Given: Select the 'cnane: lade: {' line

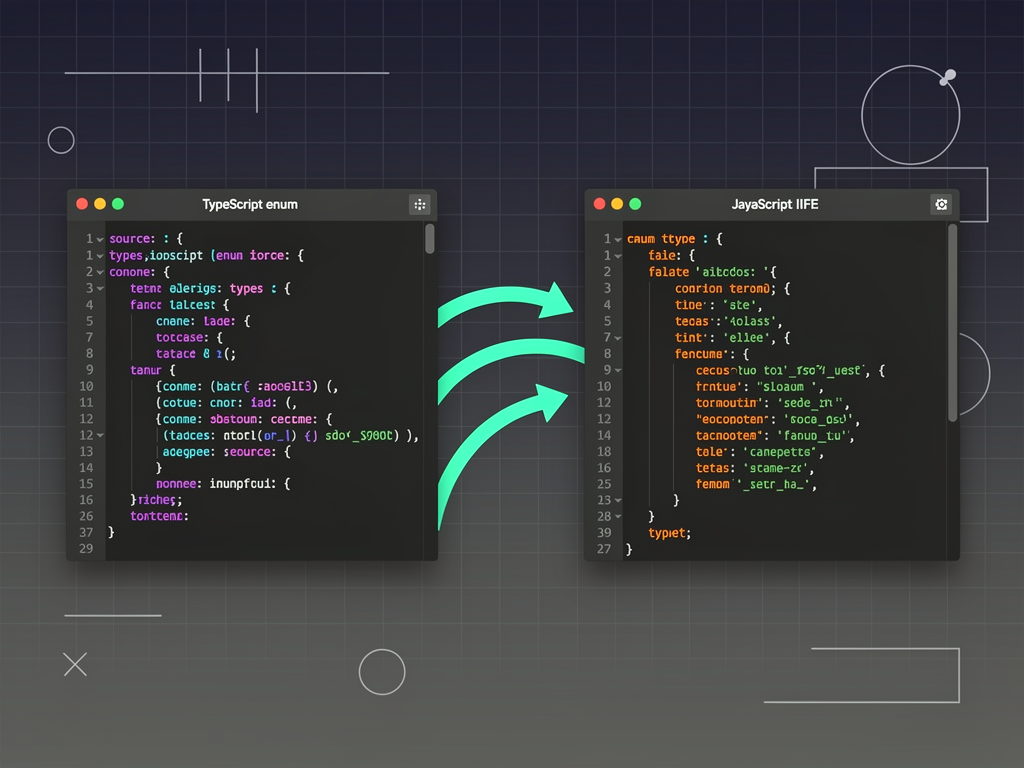Looking at the screenshot, I should click(203, 321).
